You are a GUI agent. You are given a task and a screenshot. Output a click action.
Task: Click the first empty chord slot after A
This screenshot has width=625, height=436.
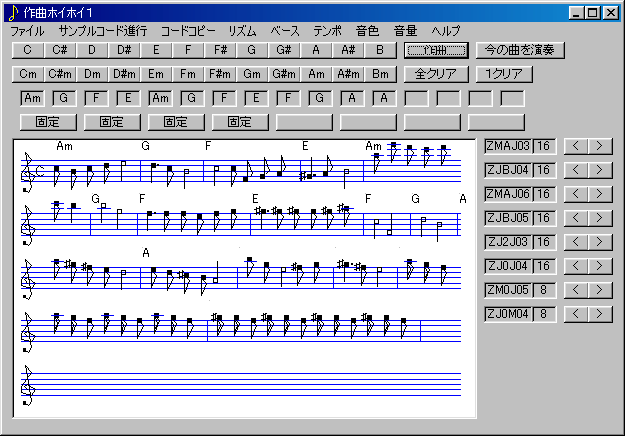tap(417, 98)
